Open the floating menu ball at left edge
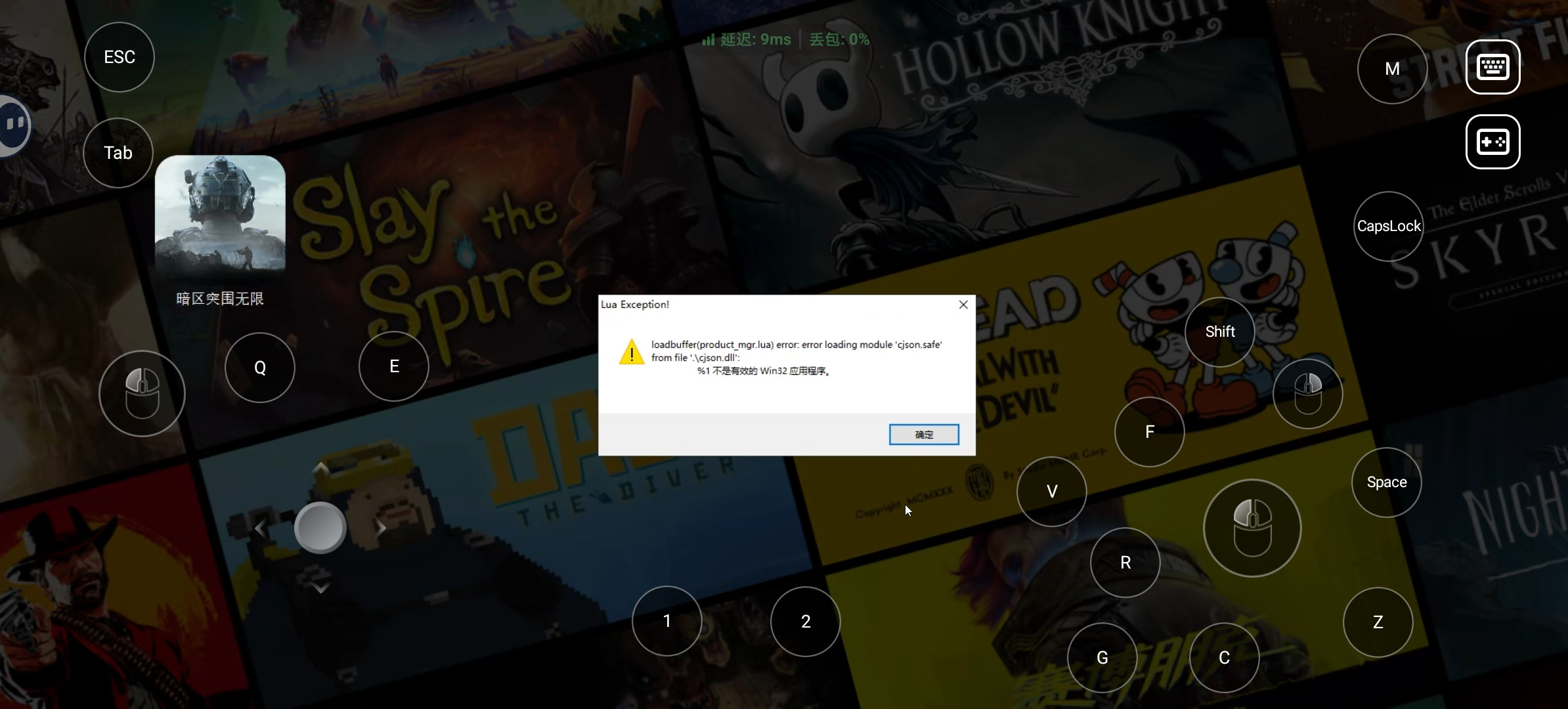The image size is (1568, 709). point(13,125)
